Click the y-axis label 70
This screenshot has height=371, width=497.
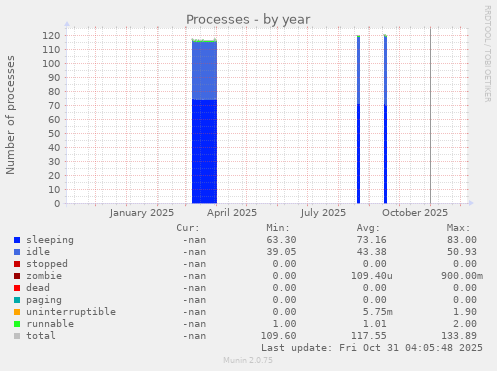(x=54, y=106)
